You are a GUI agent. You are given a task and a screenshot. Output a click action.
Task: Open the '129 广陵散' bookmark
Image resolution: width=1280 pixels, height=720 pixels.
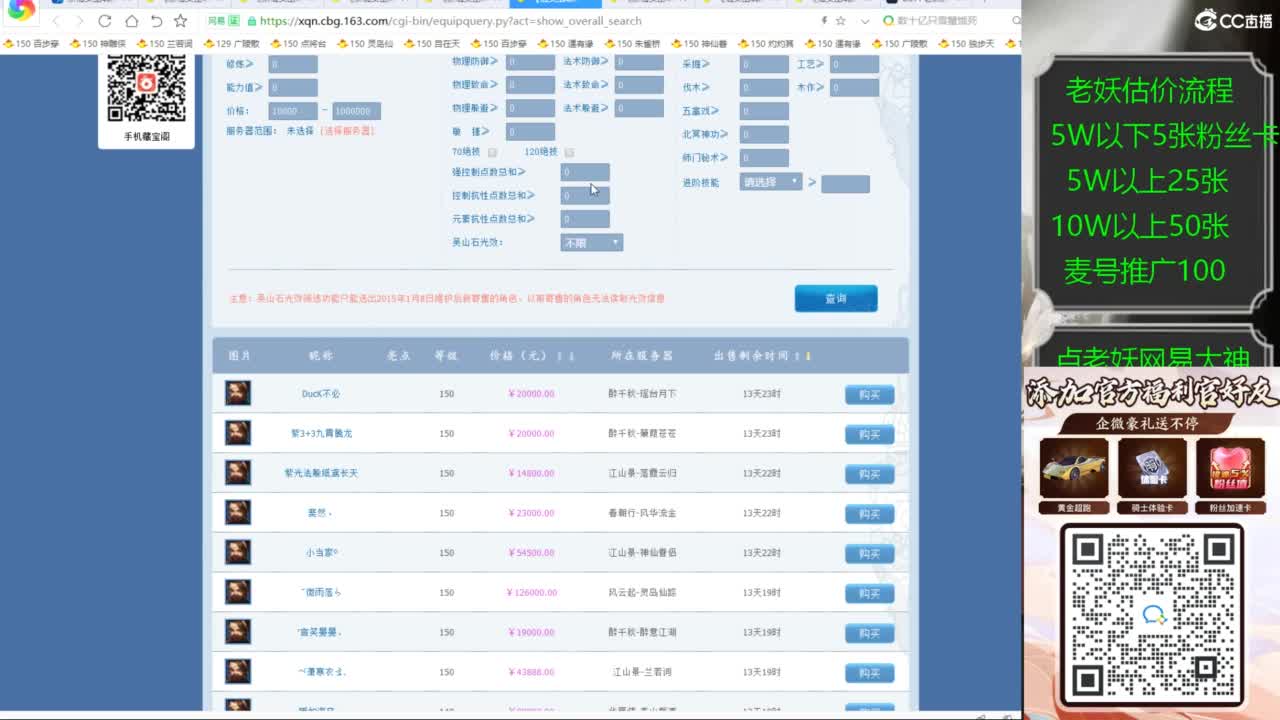231,44
